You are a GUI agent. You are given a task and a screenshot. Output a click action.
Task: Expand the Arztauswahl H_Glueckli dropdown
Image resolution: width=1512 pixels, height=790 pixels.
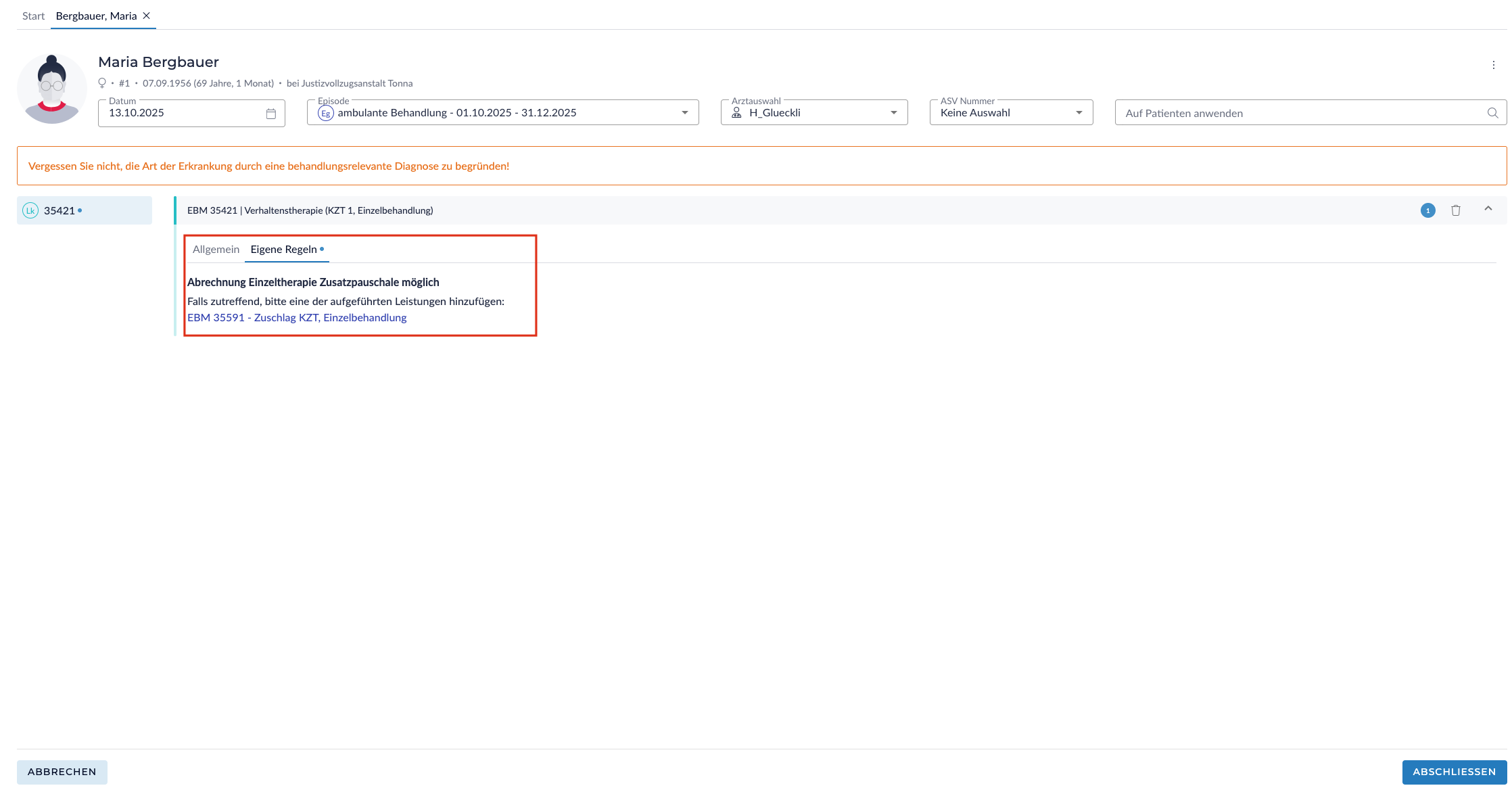[x=893, y=113]
